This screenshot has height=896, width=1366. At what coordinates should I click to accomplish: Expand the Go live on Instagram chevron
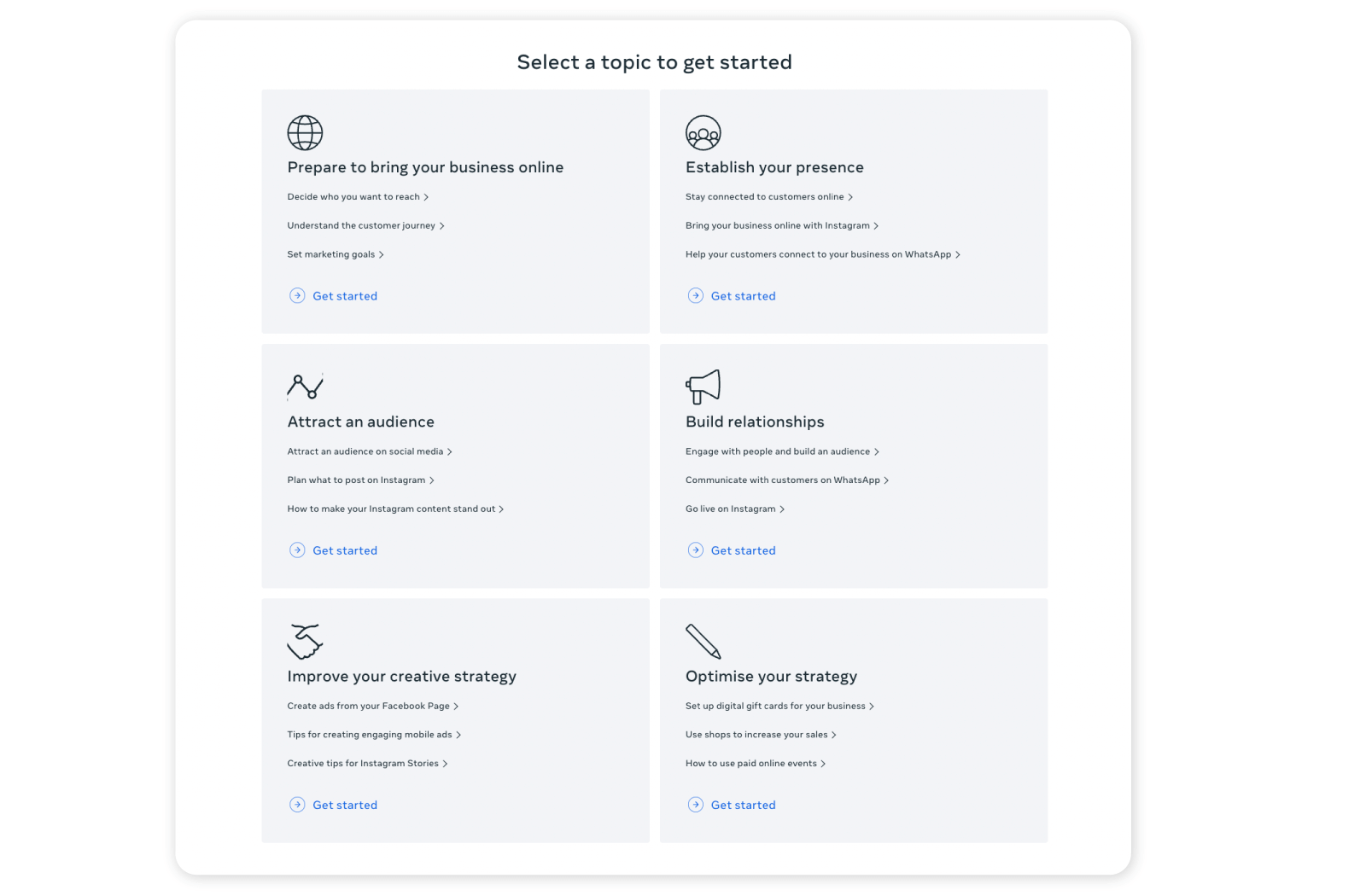781,509
